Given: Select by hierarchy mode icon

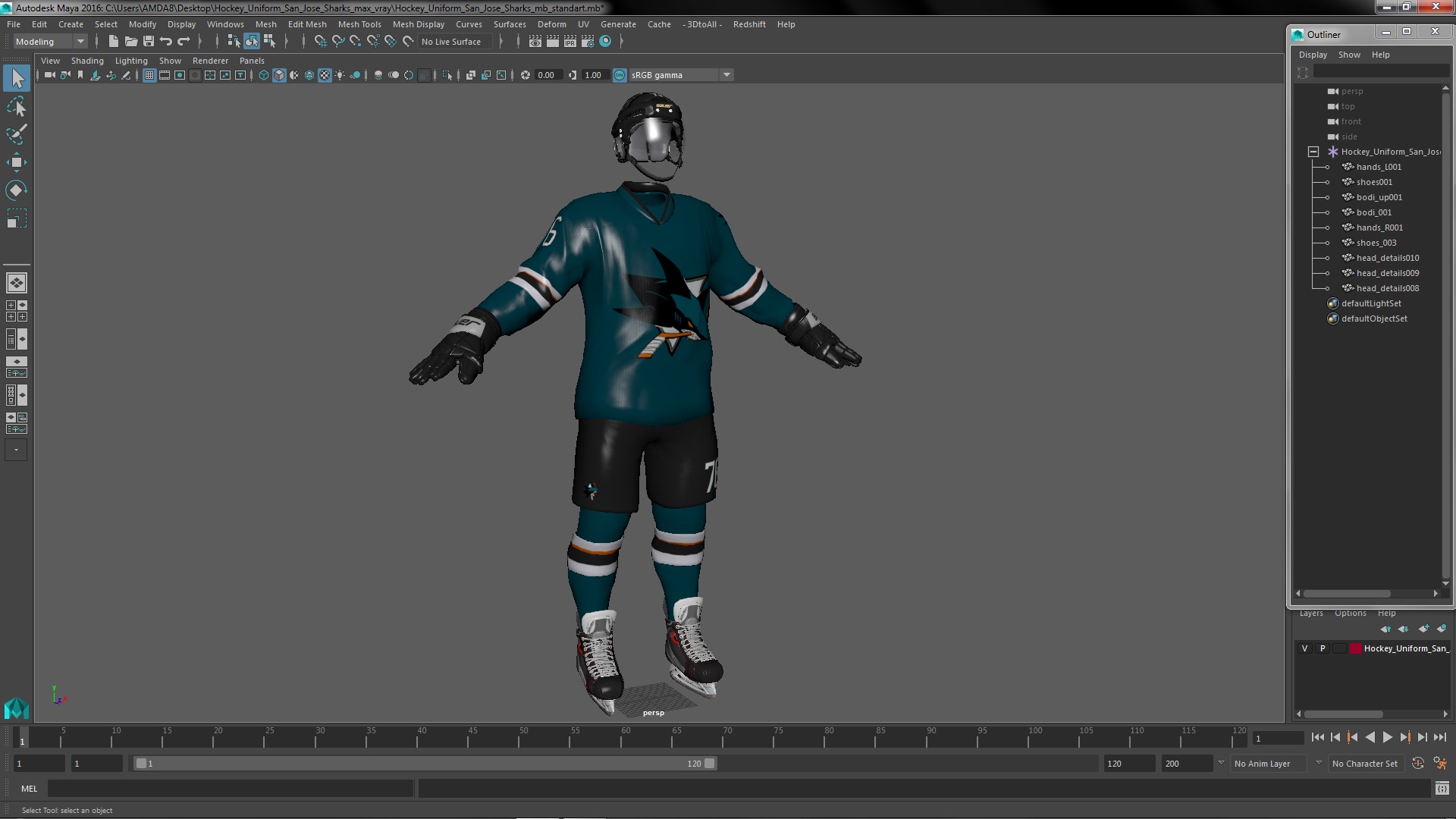Looking at the screenshot, I should tap(234, 42).
